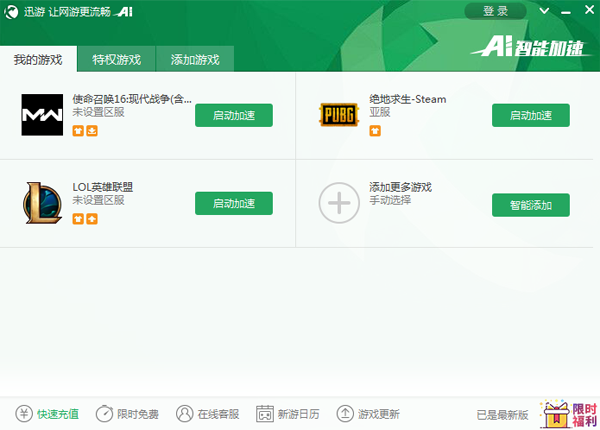600x430 pixels.
Task: Click the League of Legends game icon
Action: [x=42, y=203]
